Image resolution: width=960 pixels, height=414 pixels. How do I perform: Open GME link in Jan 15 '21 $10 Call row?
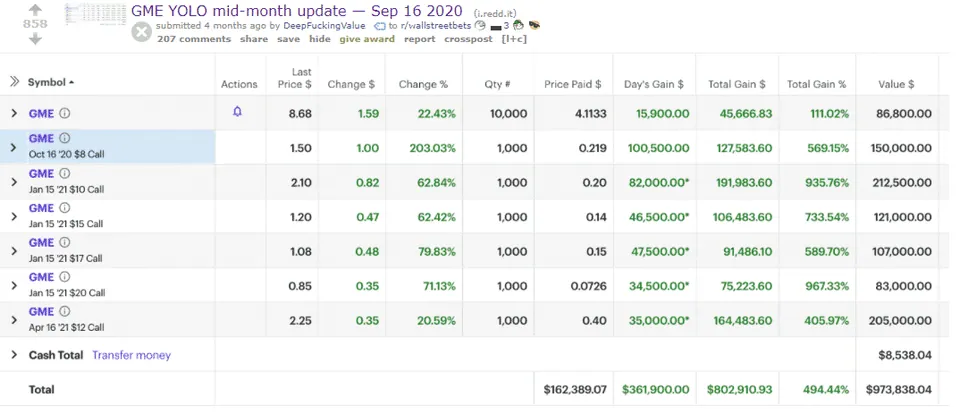(x=41, y=173)
